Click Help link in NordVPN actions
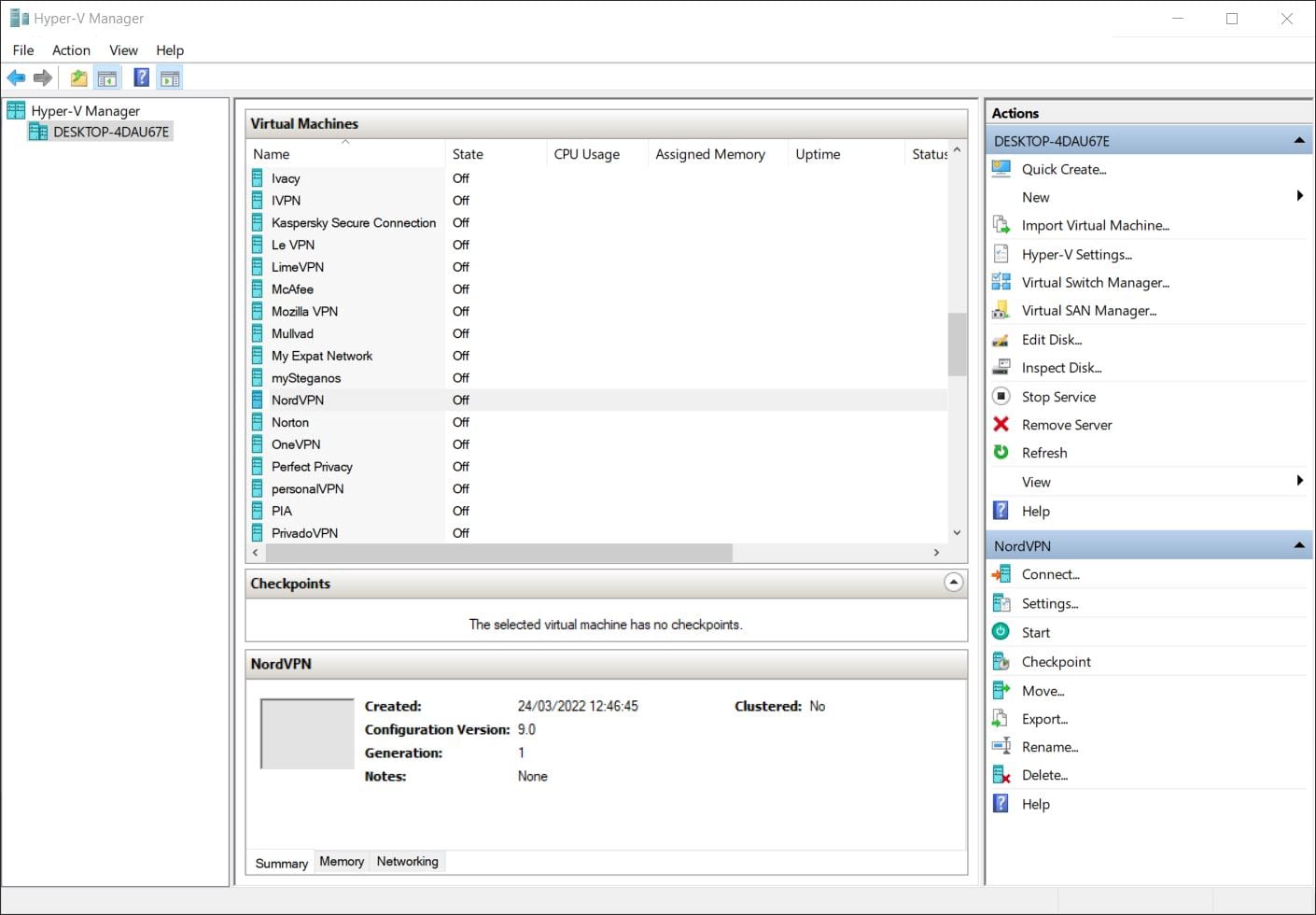Screen dimensions: 1316x915 [x=1035, y=804]
